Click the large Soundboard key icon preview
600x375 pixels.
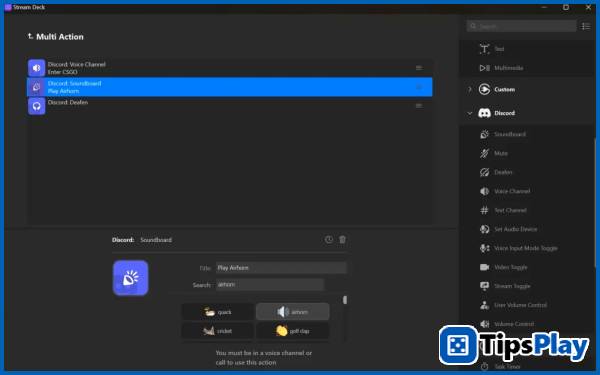130,278
